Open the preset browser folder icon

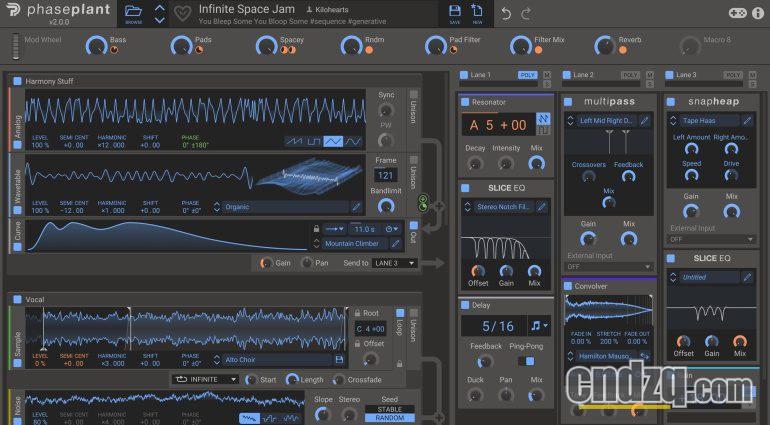click(133, 11)
